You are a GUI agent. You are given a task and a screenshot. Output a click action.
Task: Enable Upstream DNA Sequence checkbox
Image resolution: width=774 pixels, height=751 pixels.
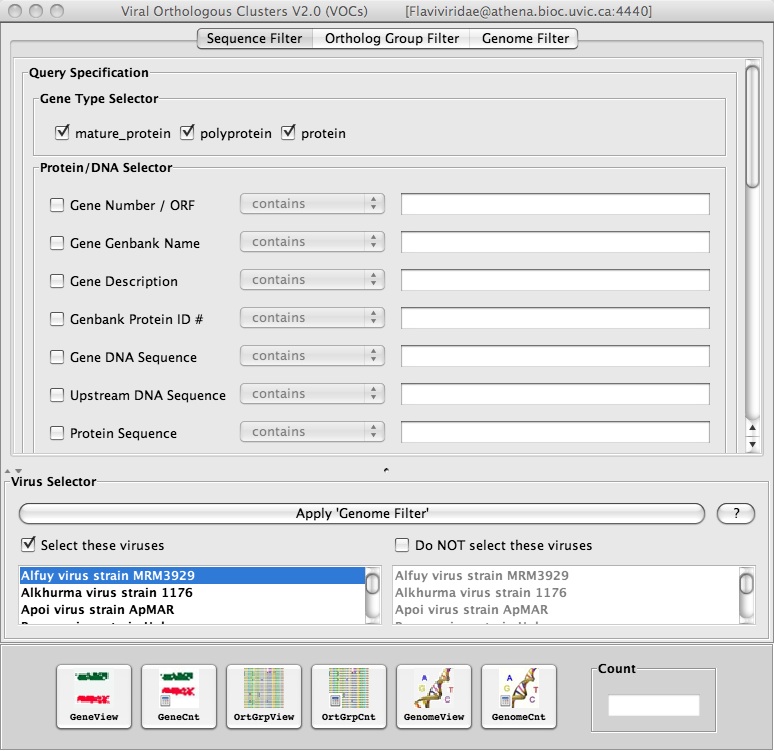click(57, 395)
